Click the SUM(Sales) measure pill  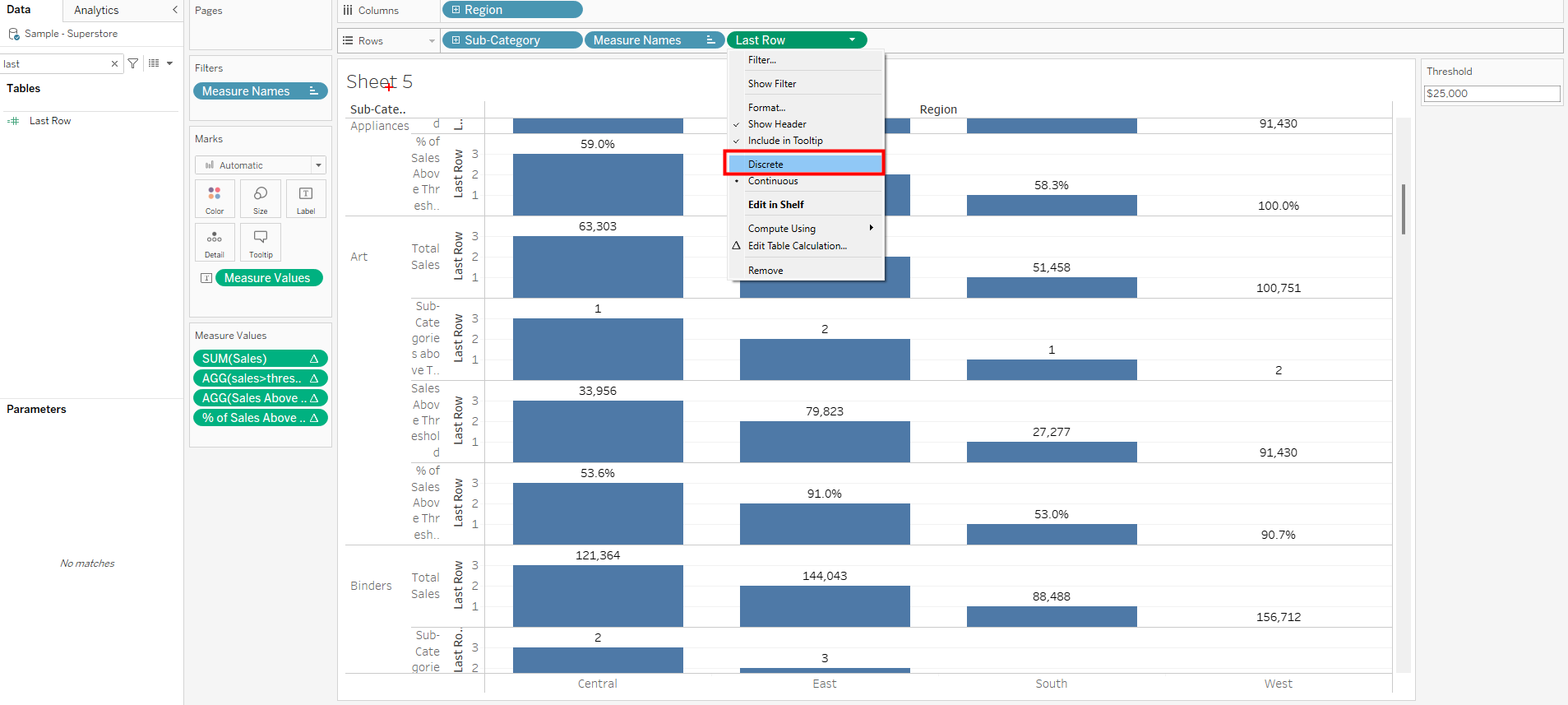click(x=261, y=359)
